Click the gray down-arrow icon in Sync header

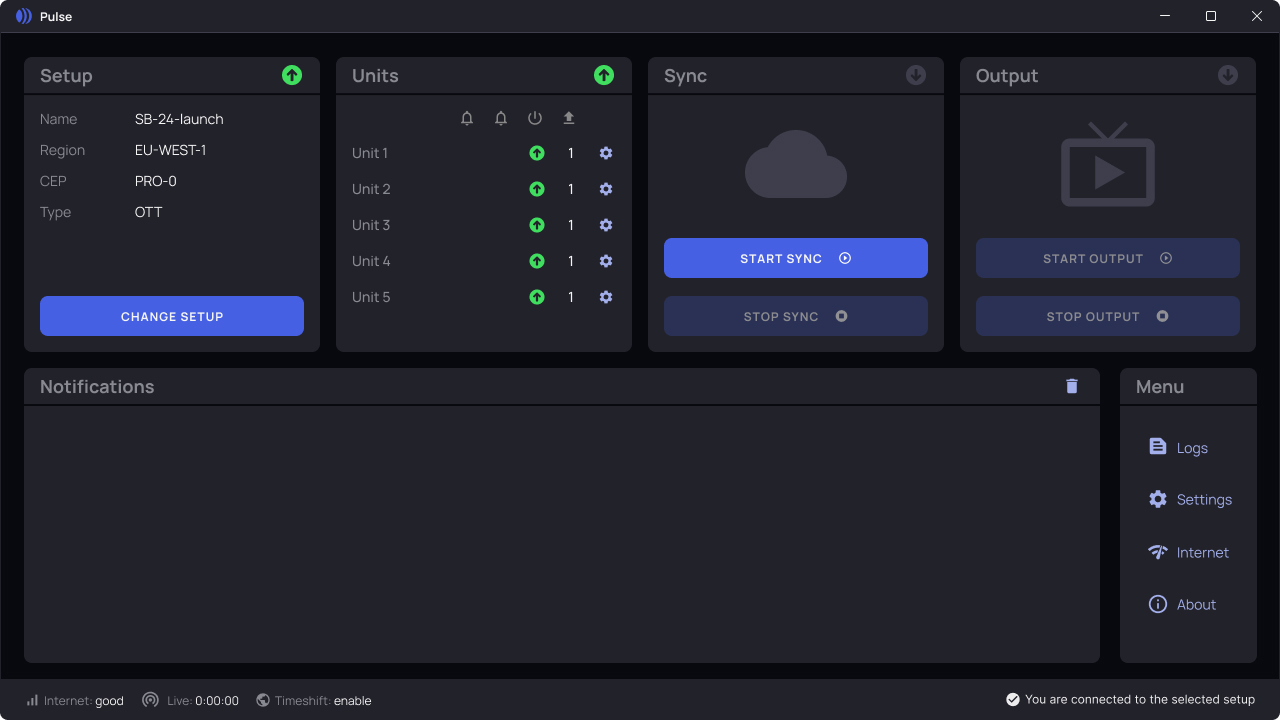click(916, 75)
